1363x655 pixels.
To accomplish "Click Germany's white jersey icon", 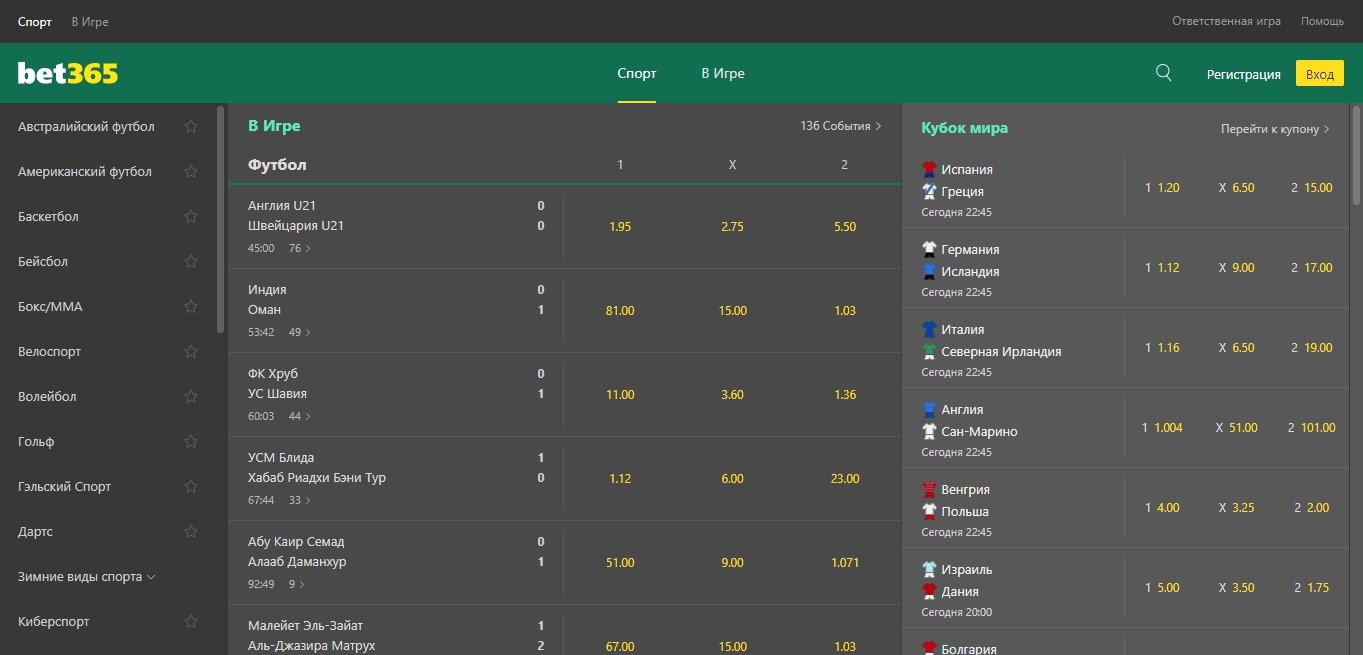I will pyautogui.click(x=929, y=250).
